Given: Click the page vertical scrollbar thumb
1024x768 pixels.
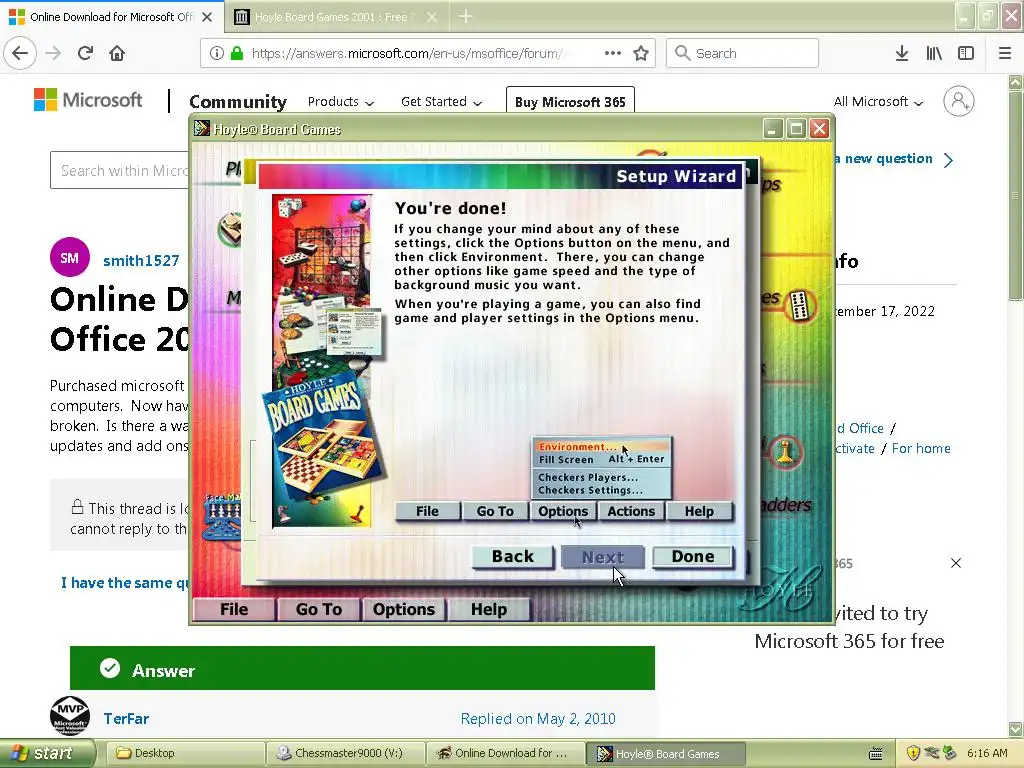Looking at the screenshot, I should [x=1015, y=196].
